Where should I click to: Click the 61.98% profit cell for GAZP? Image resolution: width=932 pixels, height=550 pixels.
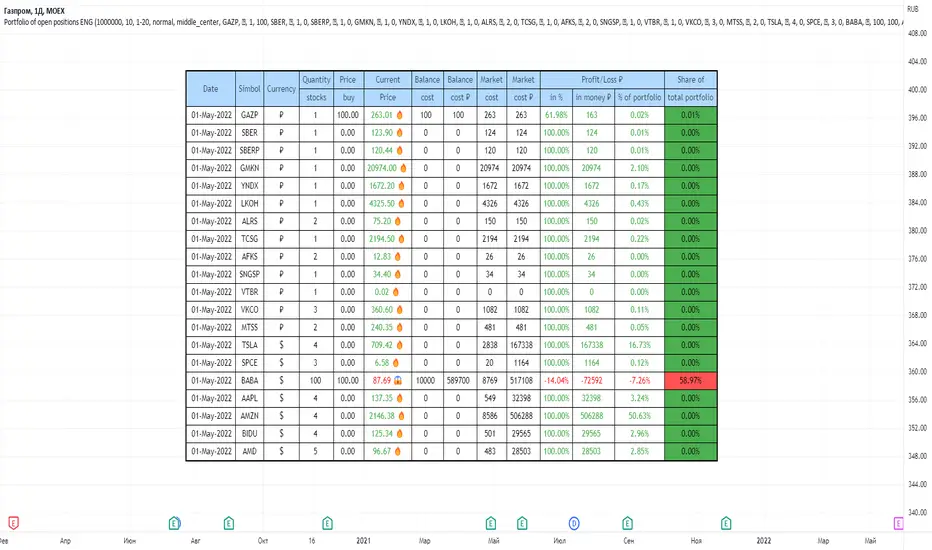556,115
